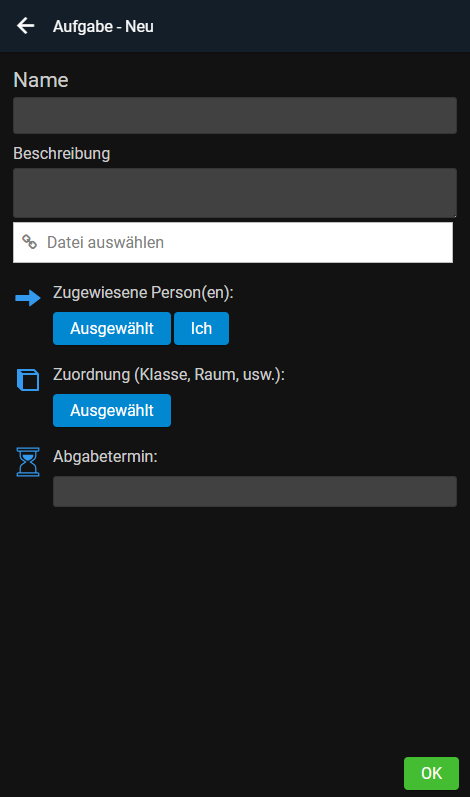
Task: Grab the Beschreibung textarea resize corner
Action: pyautogui.click(x=454, y=215)
